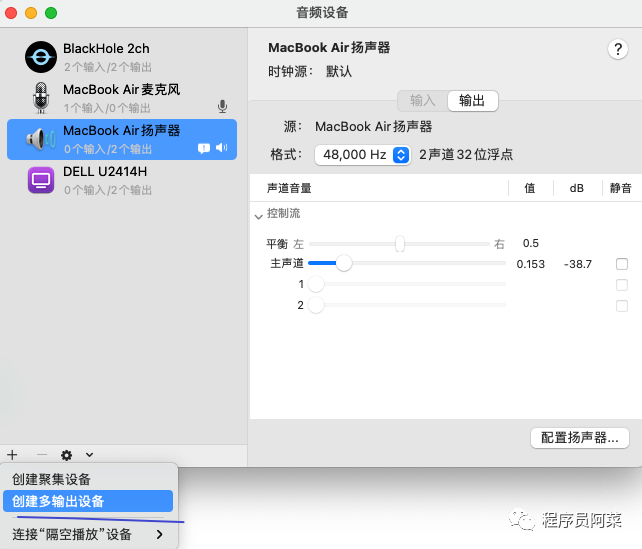
Task: Open the gear settings action menu
Action: pos(66,455)
